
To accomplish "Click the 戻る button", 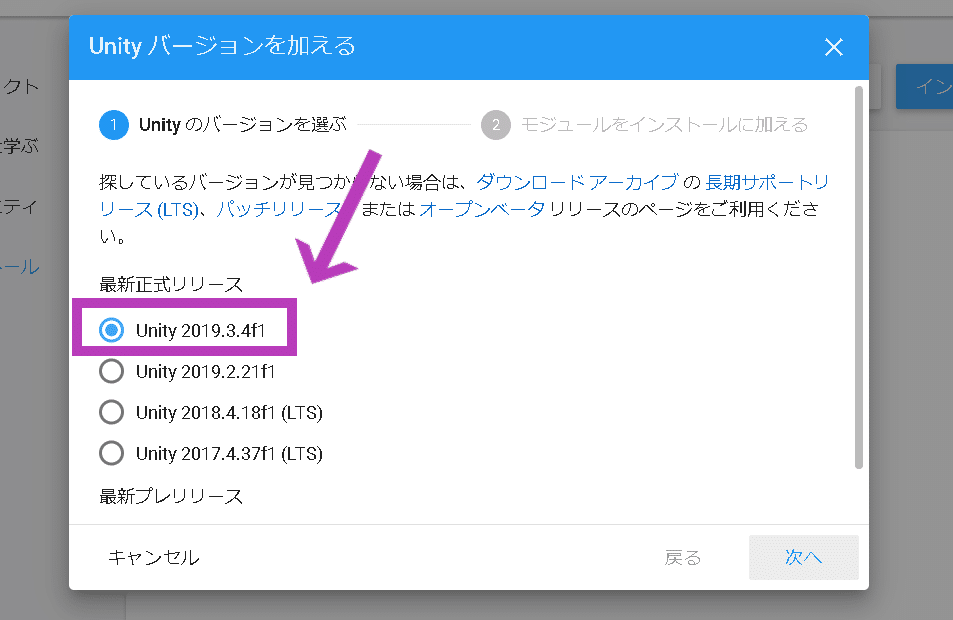I will (683, 557).
